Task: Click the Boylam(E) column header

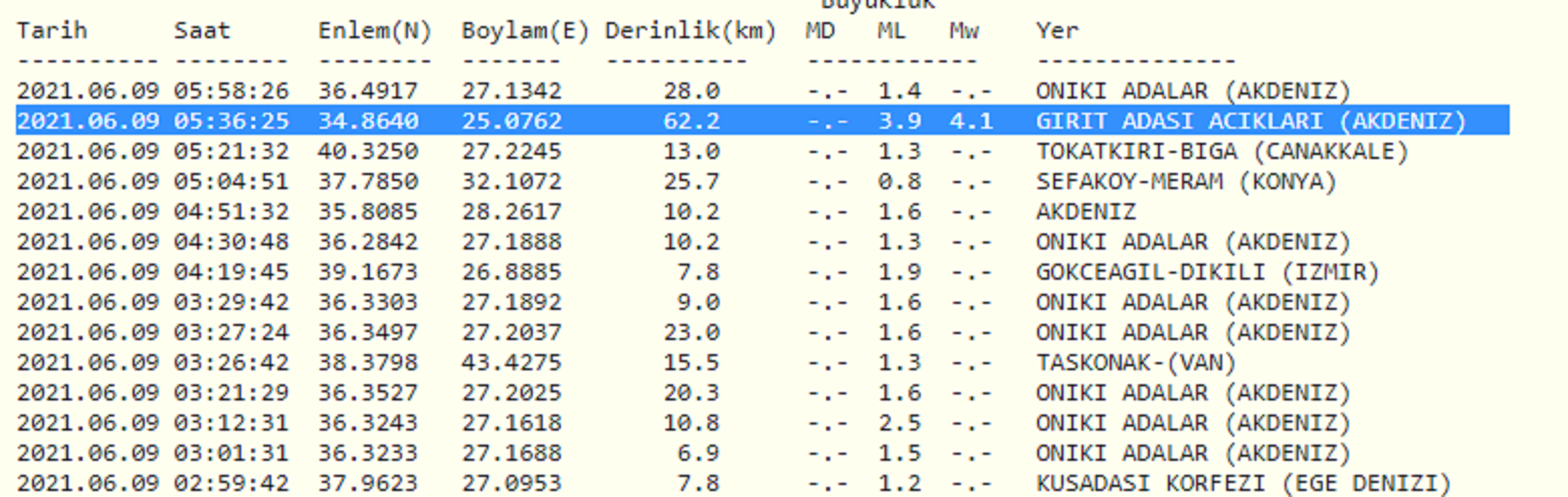Action: pos(525,31)
